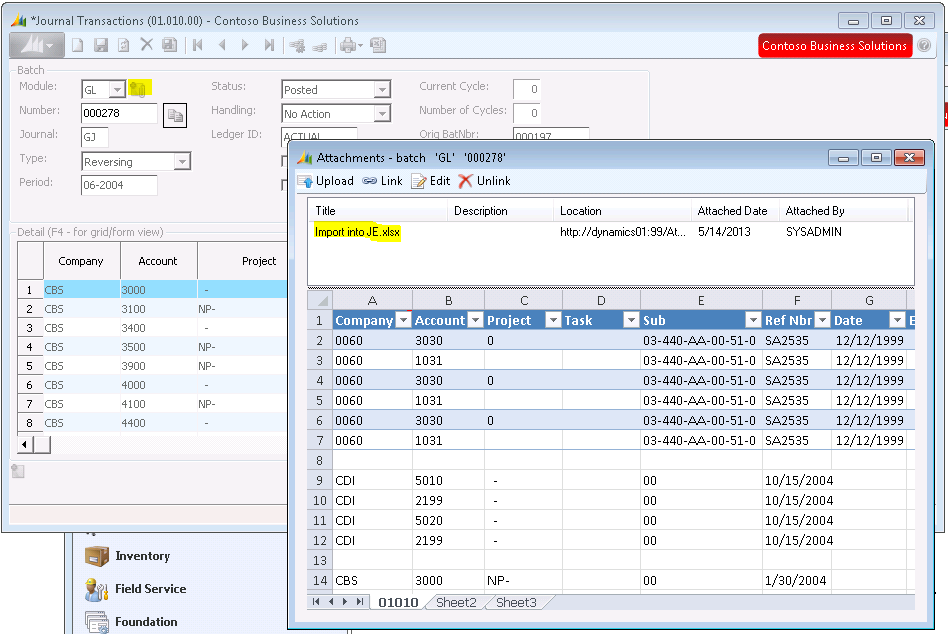Open the Project column filter dropdown
The height and width of the screenshot is (634, 948).
(553, 320)
